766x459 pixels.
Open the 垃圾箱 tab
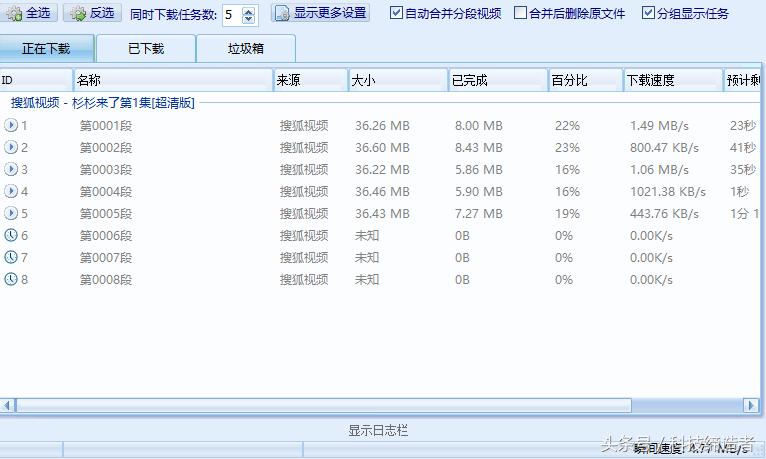(x=246, y=48)
